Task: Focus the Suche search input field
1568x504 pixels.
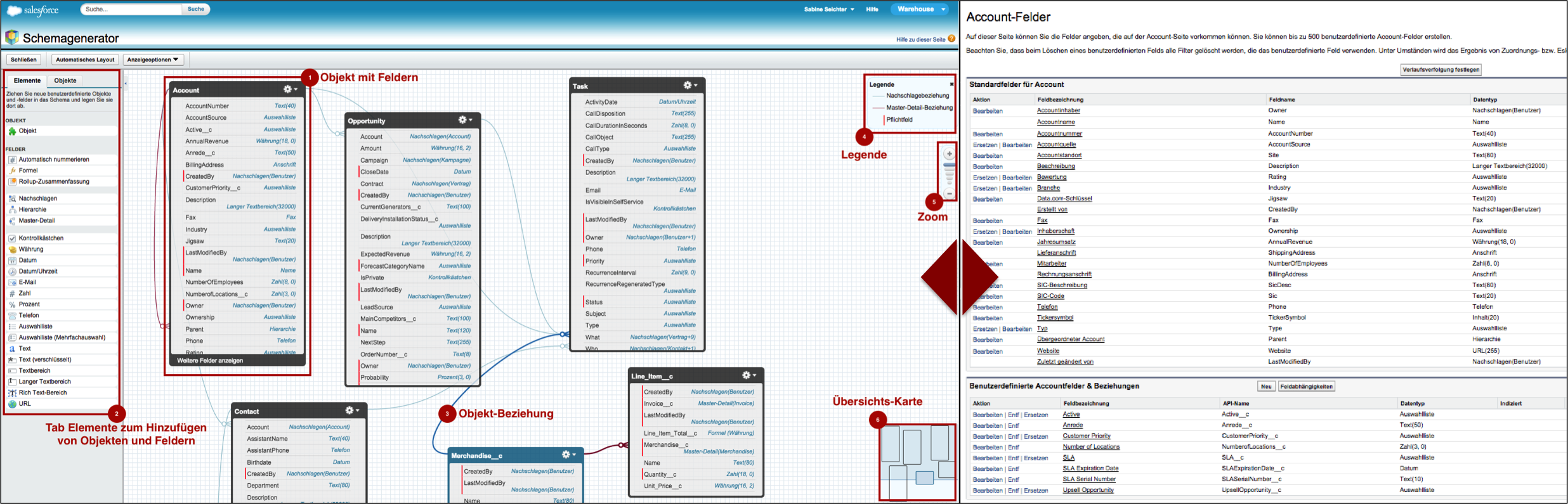Action: (x=131, y=9)
